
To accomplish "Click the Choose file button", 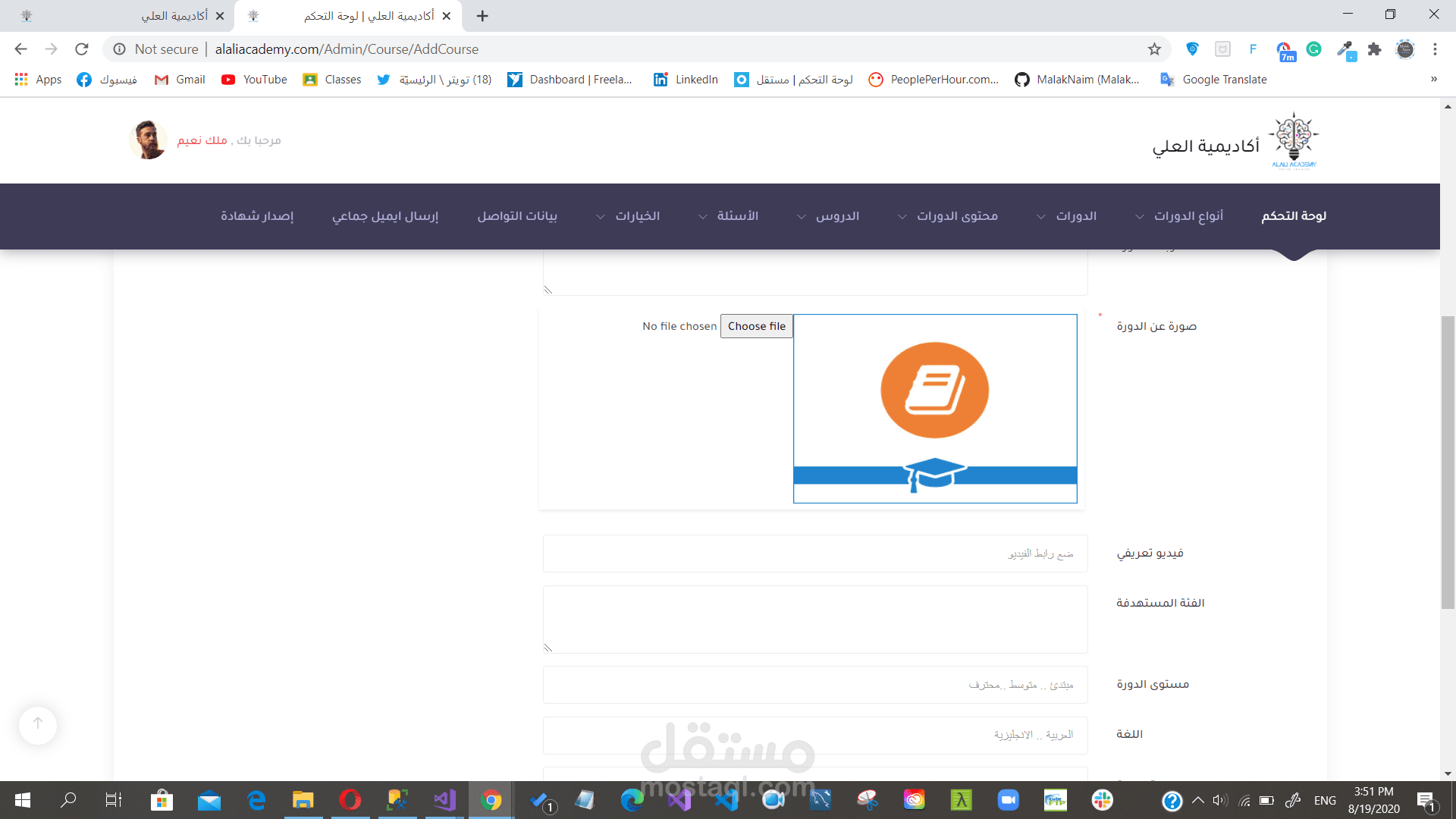I will coord(756,326).
